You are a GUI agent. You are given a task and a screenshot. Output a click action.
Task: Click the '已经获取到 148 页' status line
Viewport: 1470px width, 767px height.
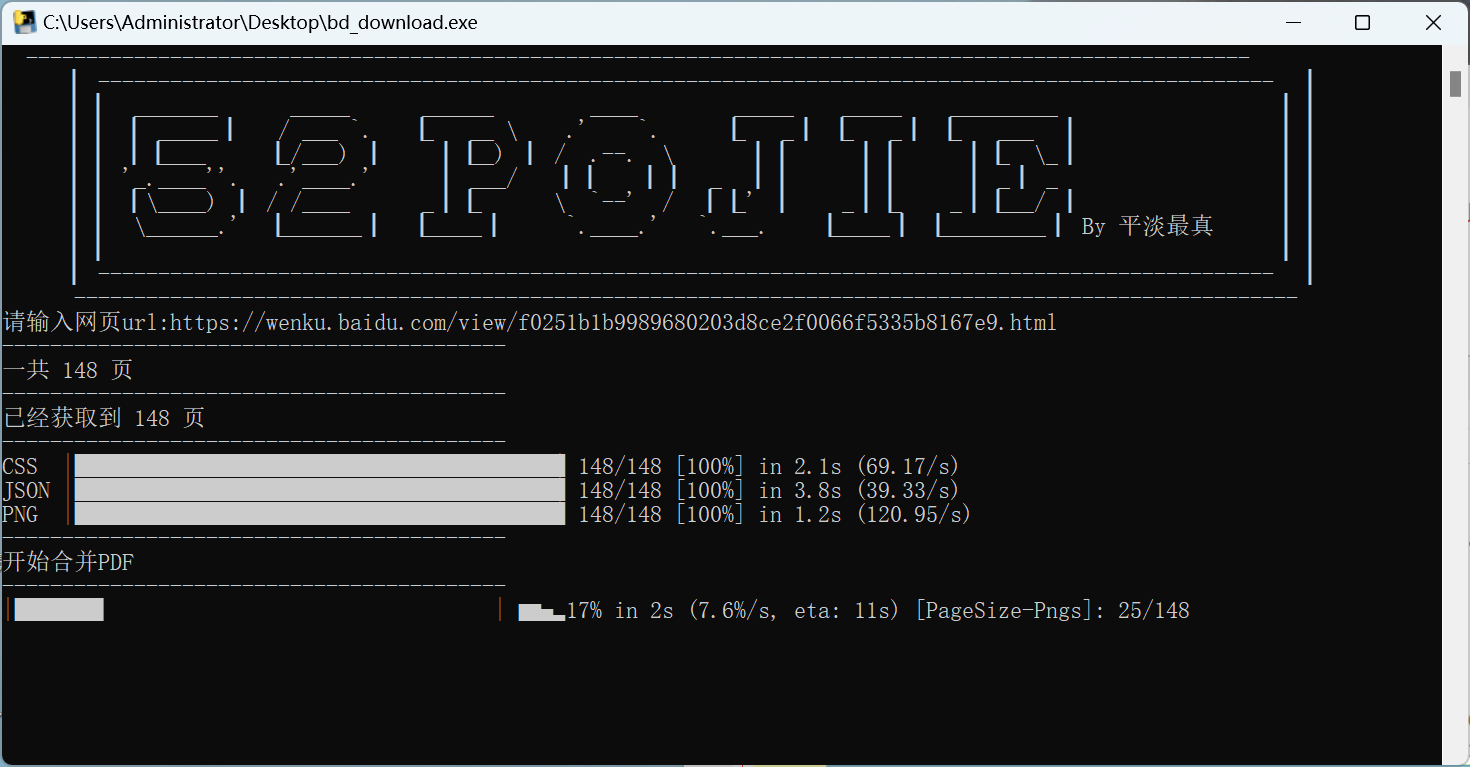pyautogui.click(x=104, y=418)
